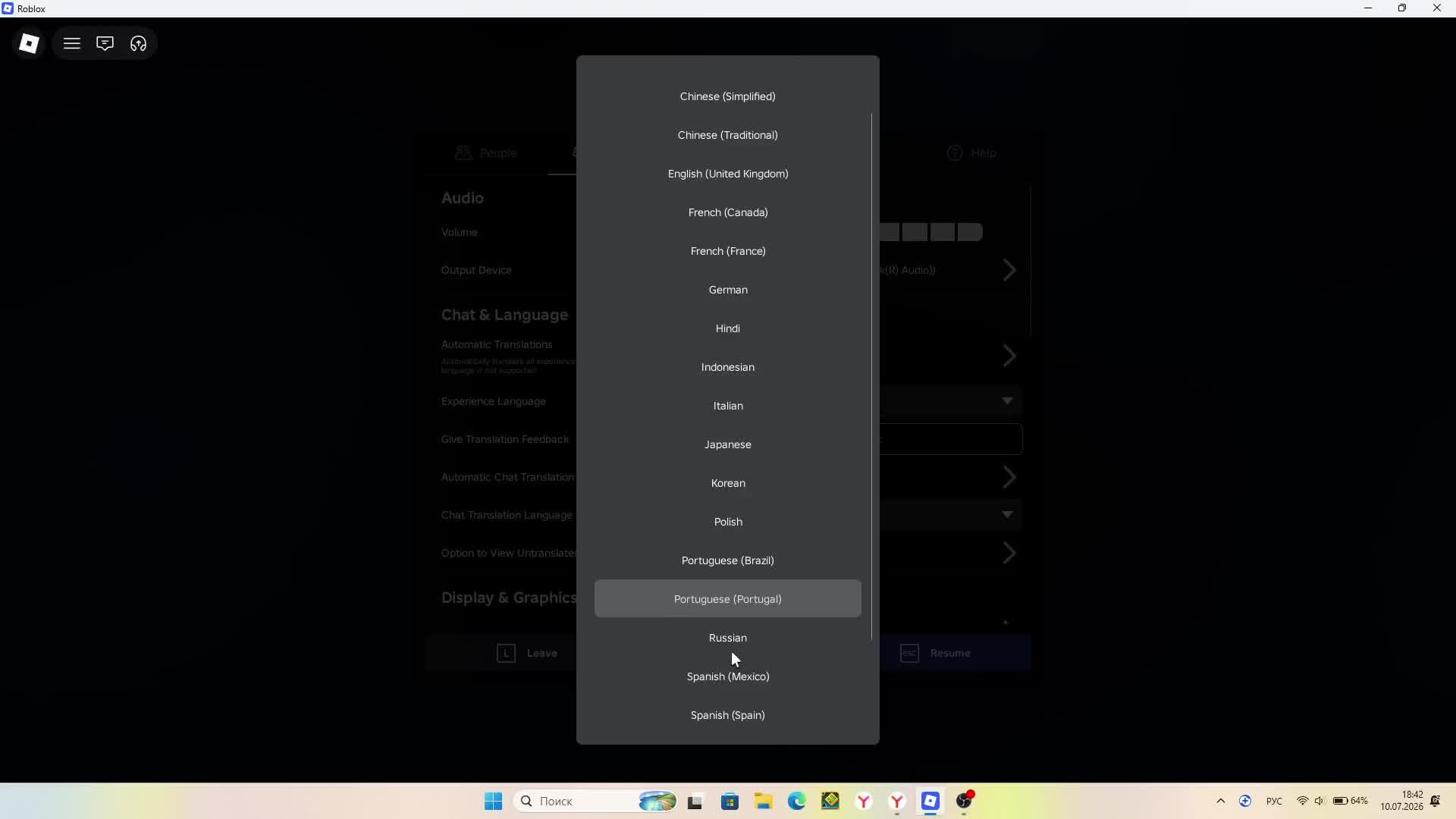The height and width of the screenshot is (819, 1456).
Task: Launch Microsoft Edge from taskbar
Action: point(796,801)
